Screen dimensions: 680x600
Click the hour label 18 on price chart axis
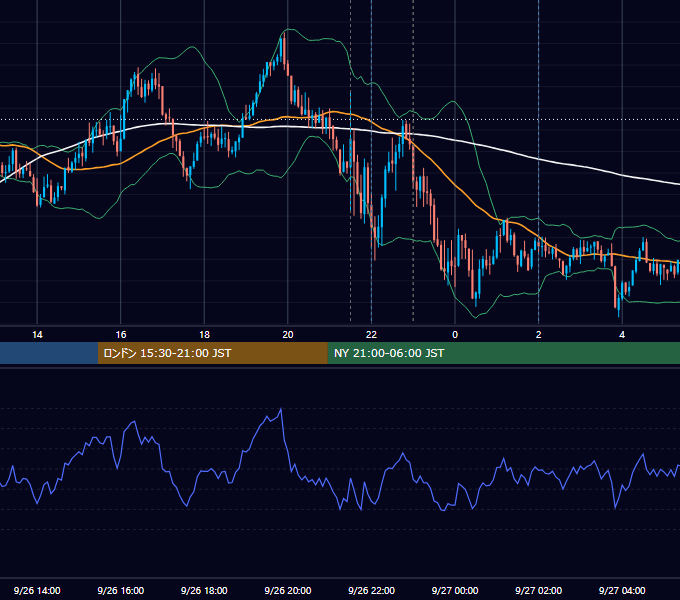point(204,335)
